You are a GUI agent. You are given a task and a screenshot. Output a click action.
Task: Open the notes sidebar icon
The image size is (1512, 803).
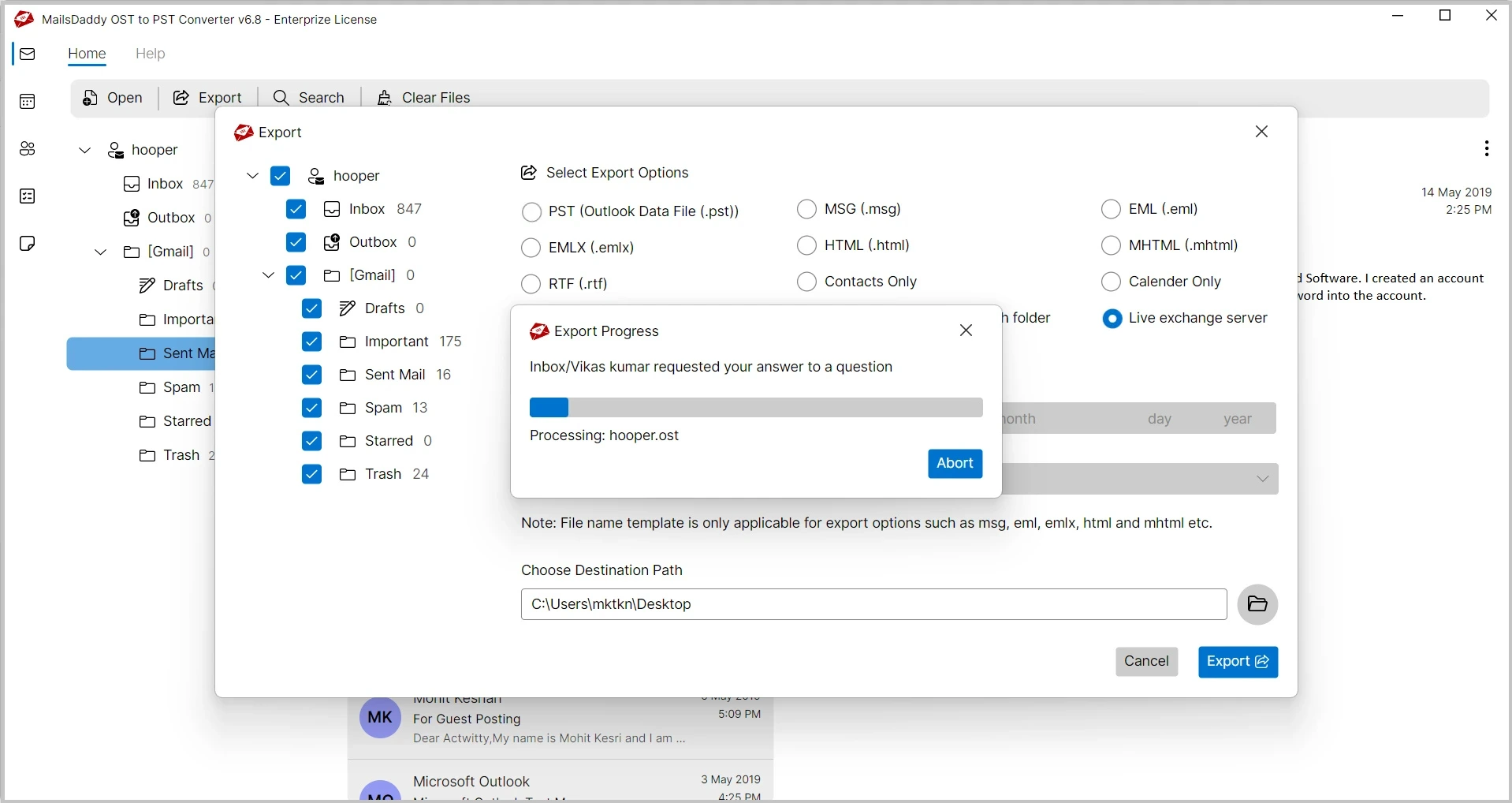[x=28, y=244]
